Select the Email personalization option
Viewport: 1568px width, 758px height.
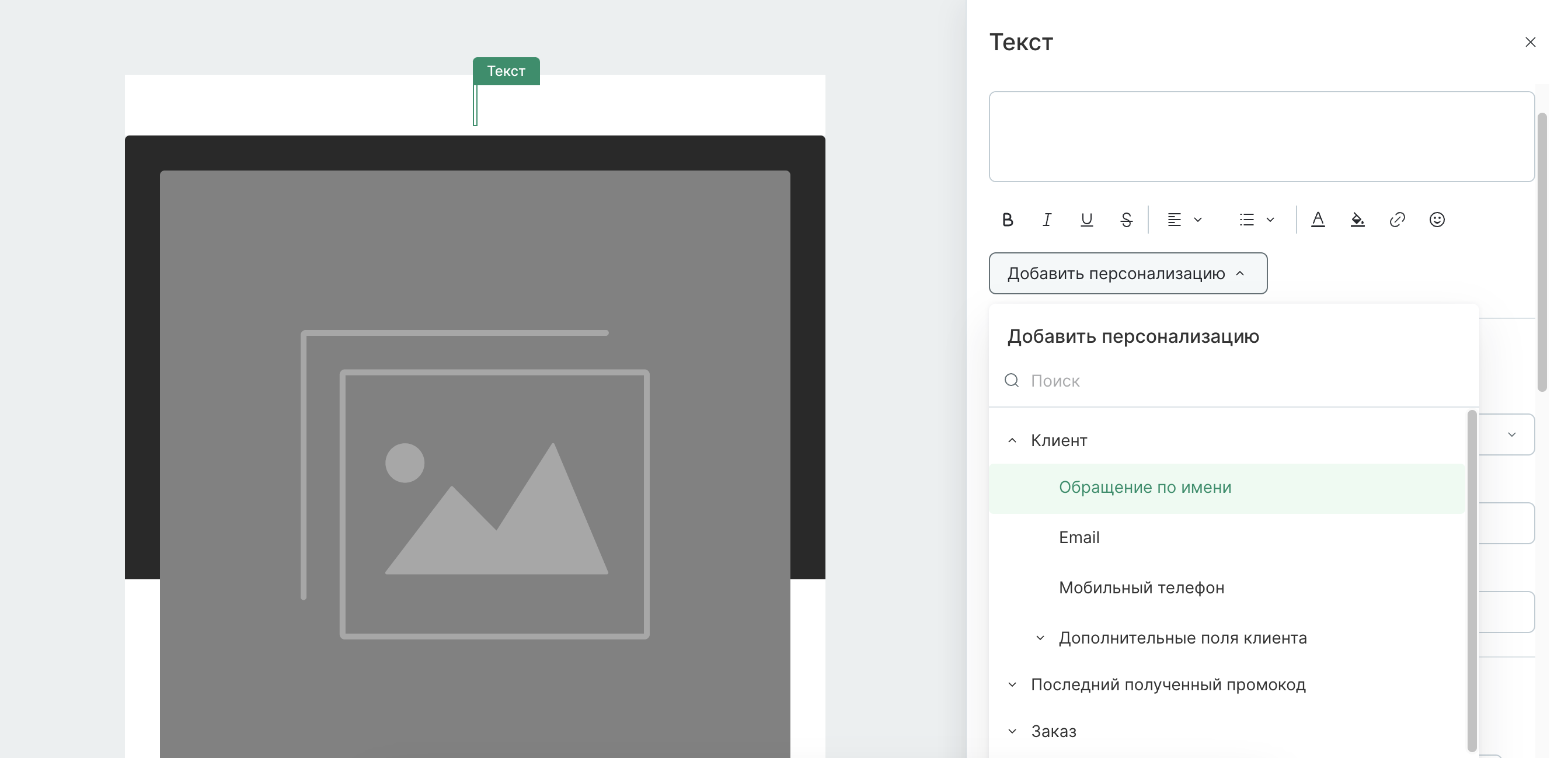pyautogui.click(x=1227, y=538)
